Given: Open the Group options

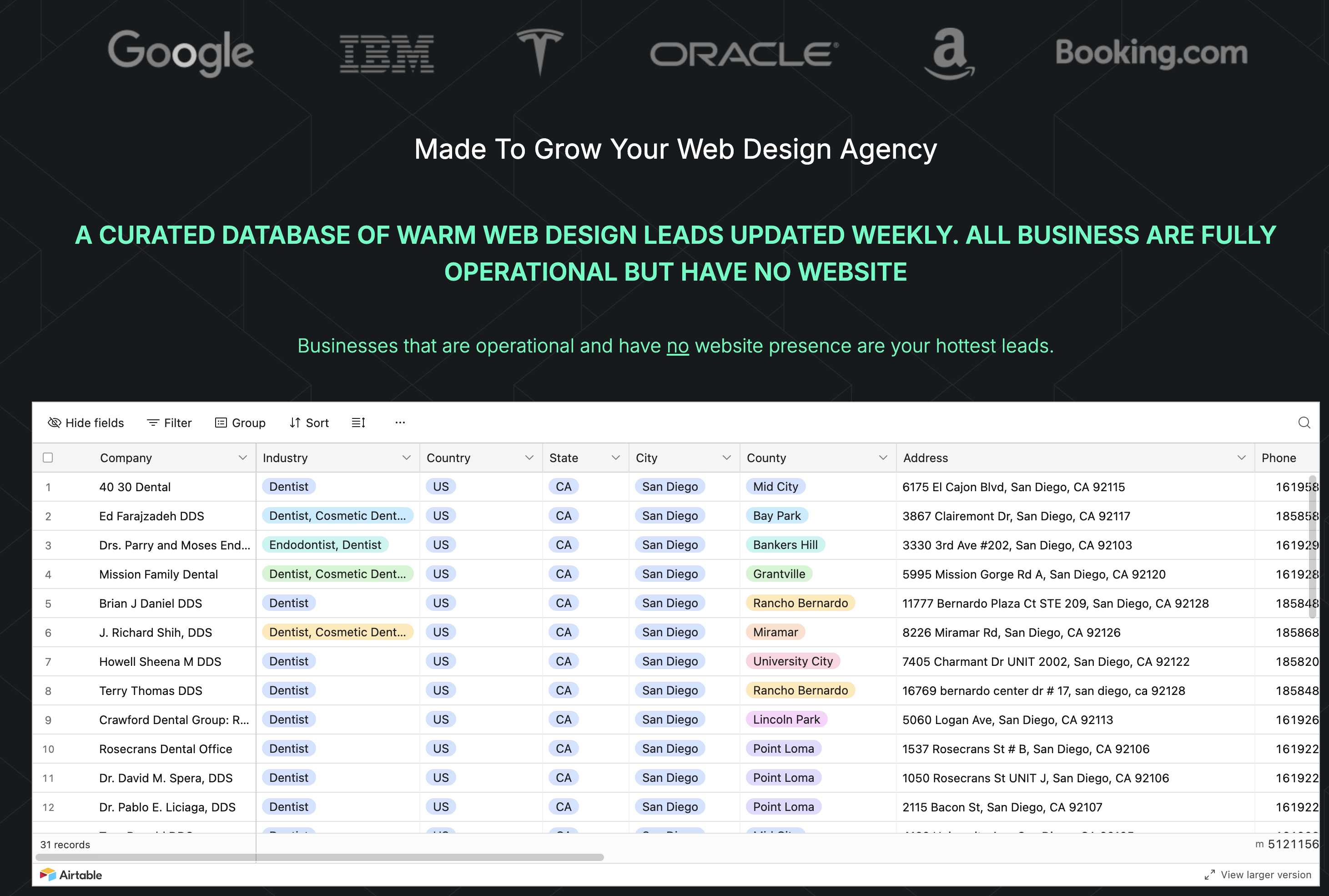Looking at the screenshot, I should (x=240, y=423).
